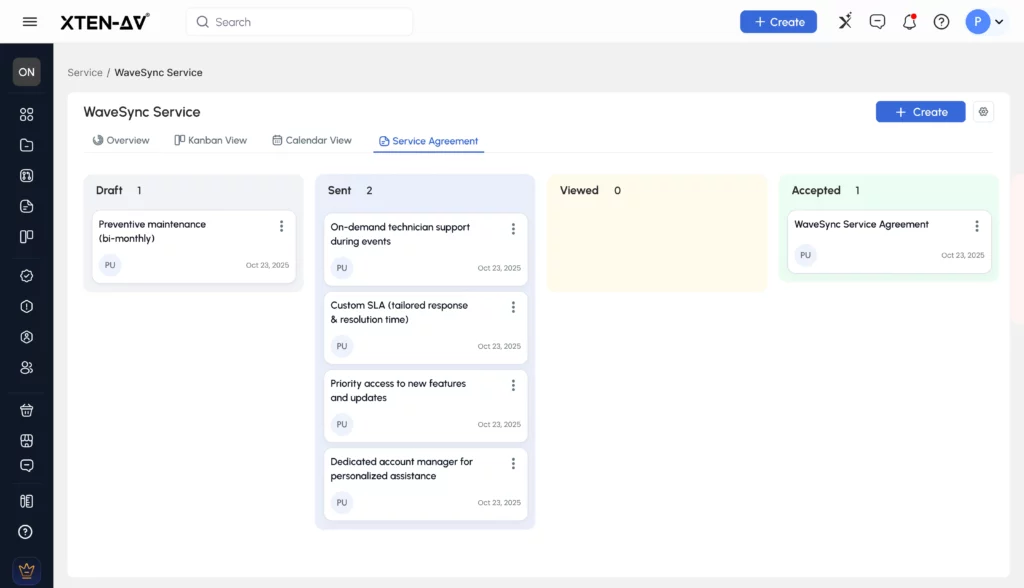Click PU avatar on Preventive maintenance card

click(x=110, y=265)
